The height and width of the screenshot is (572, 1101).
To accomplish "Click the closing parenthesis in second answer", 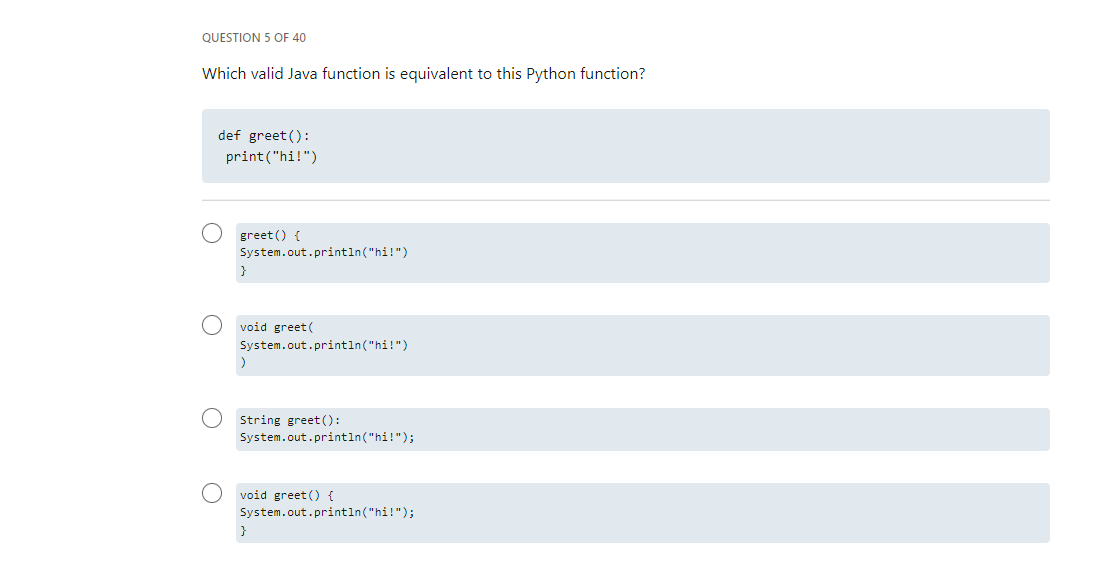I will click(x=244, y=362).
